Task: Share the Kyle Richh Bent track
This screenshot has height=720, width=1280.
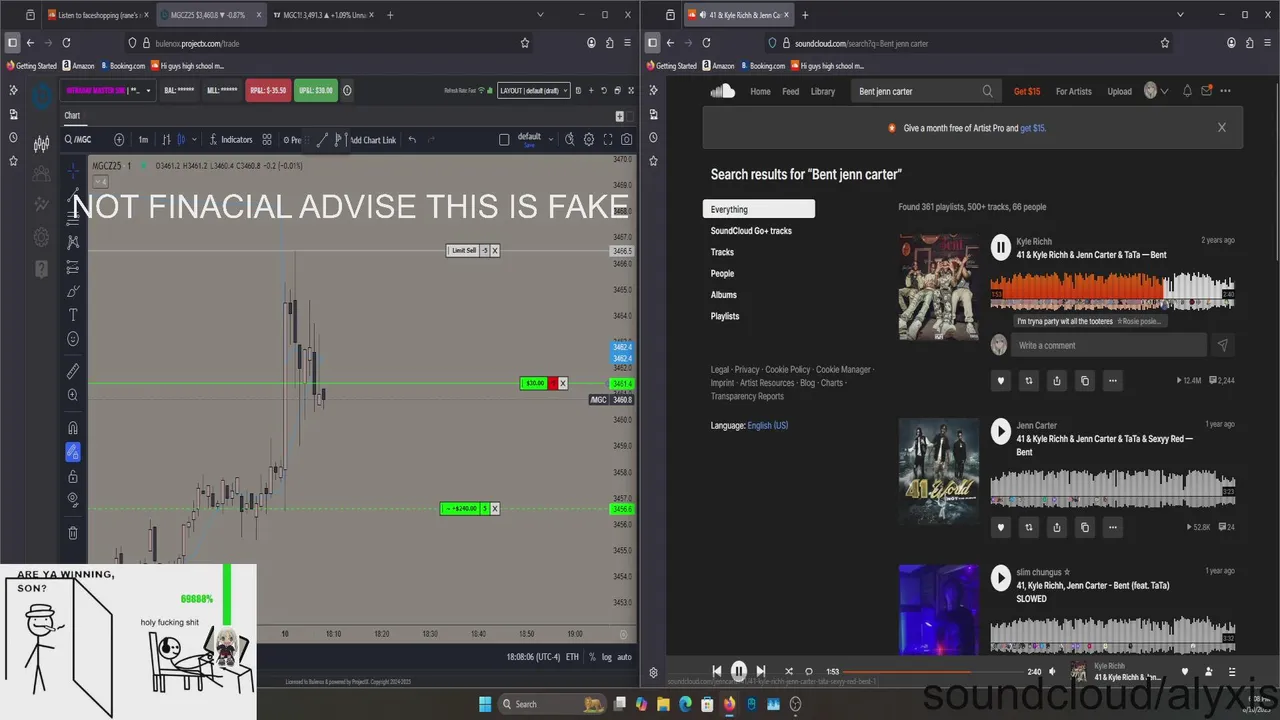Action: (1057, 381)
